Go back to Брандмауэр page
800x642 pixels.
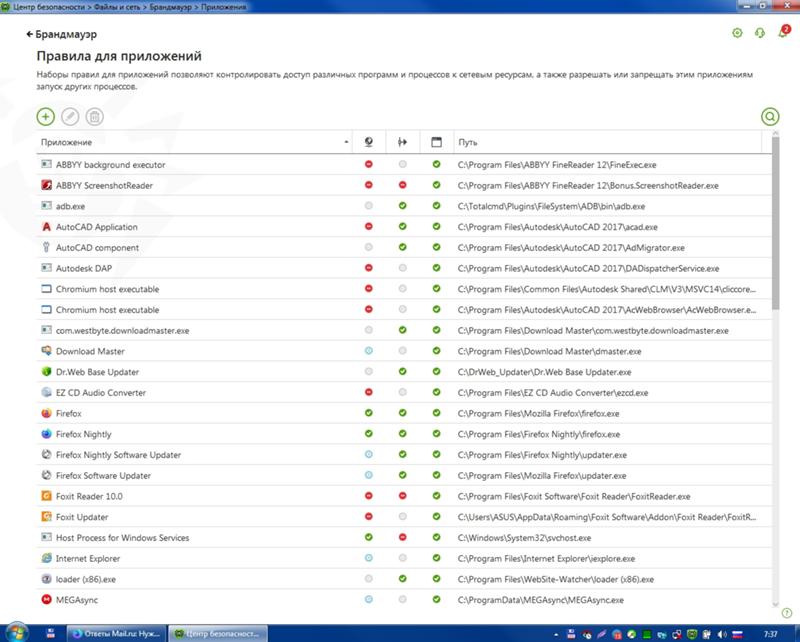[x=61, y=34]
